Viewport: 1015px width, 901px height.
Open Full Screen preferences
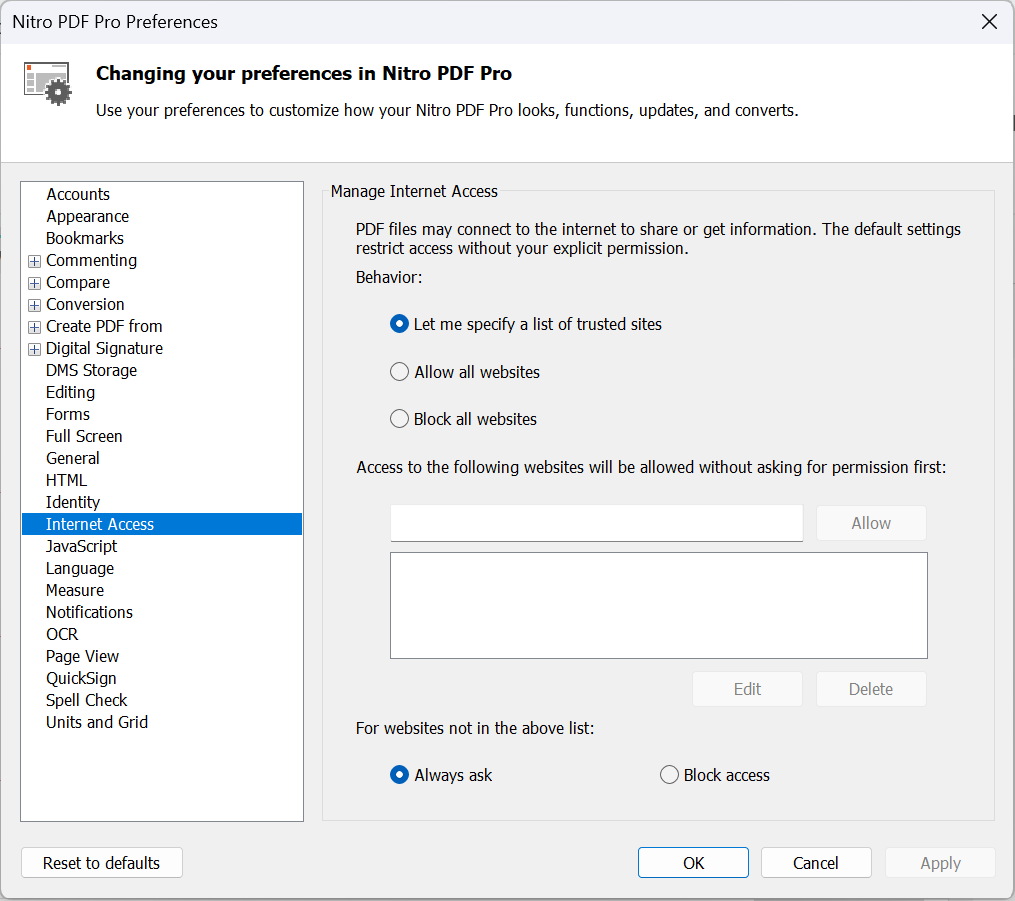[84, 436]
